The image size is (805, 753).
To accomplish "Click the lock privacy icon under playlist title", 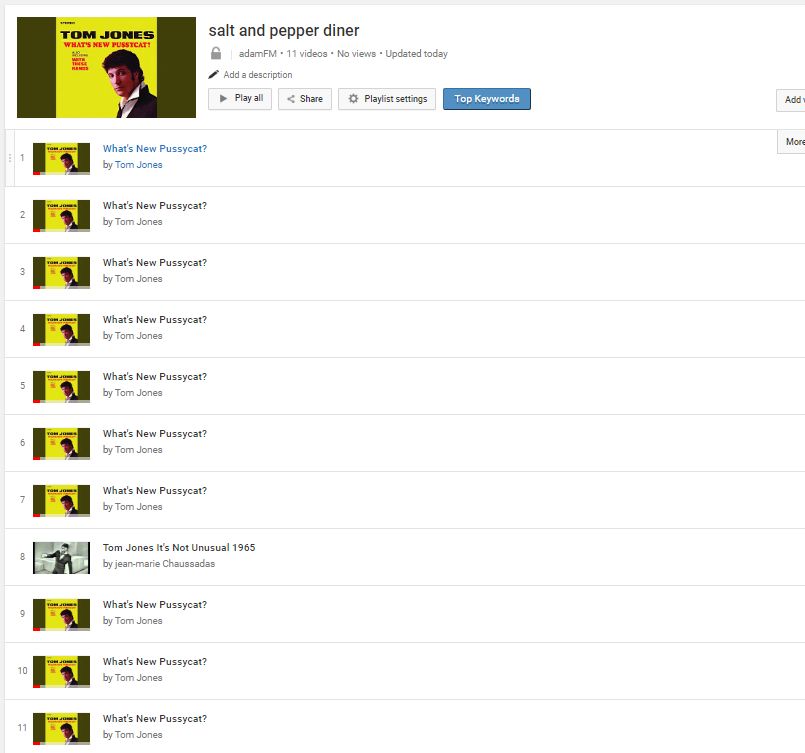I will pyautogui.click(x=216, y=54).
